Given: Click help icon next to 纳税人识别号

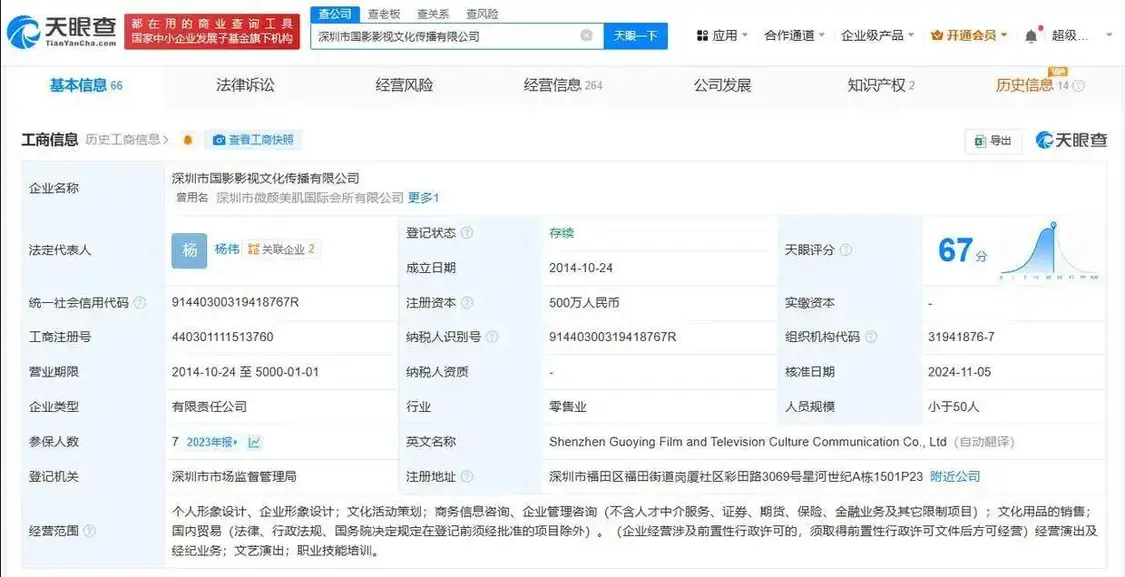Looking at the screenshot, I should pyautogui.click(x=492, y=337).
